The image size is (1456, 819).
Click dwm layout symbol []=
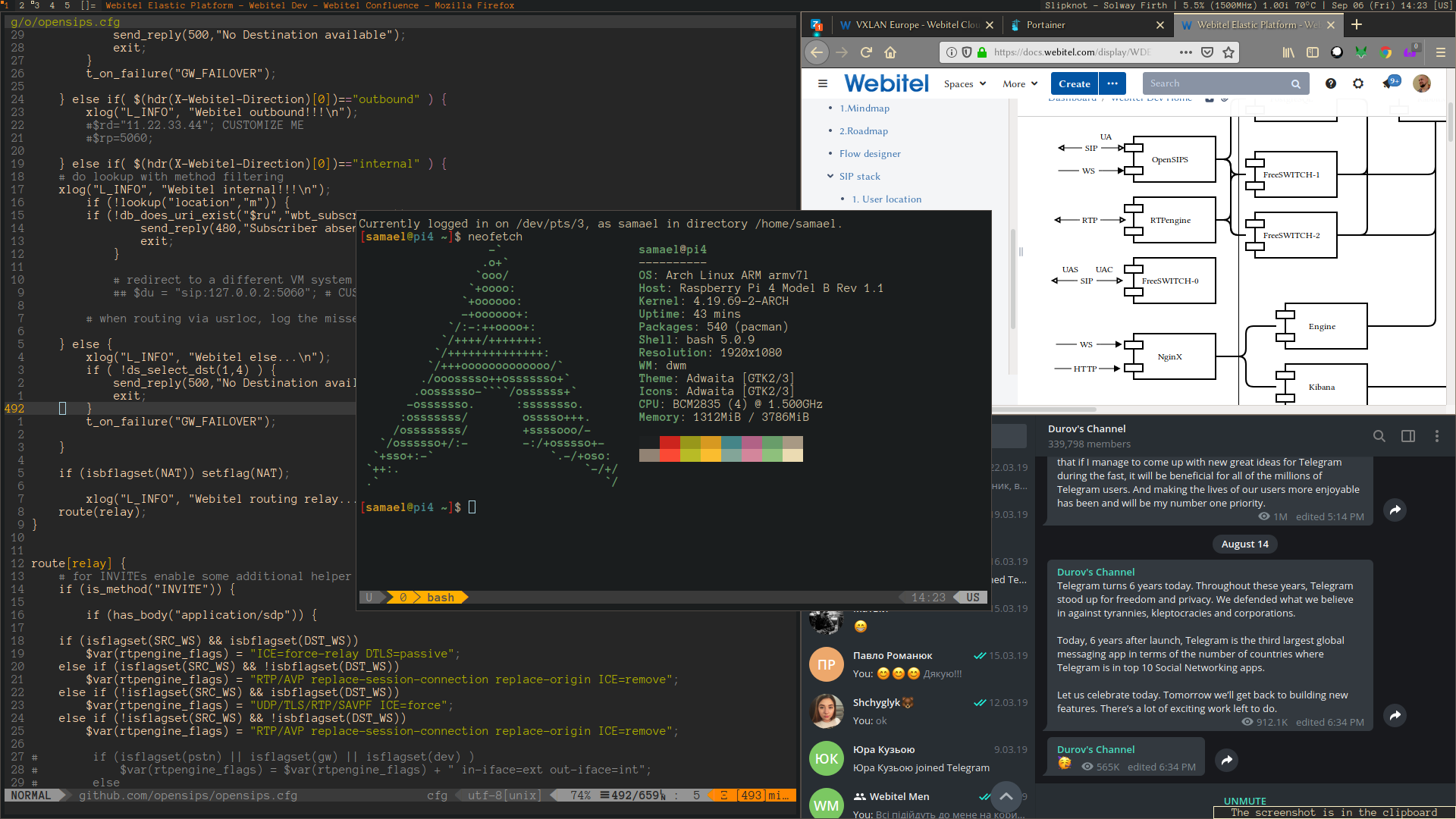click(88, 5)
